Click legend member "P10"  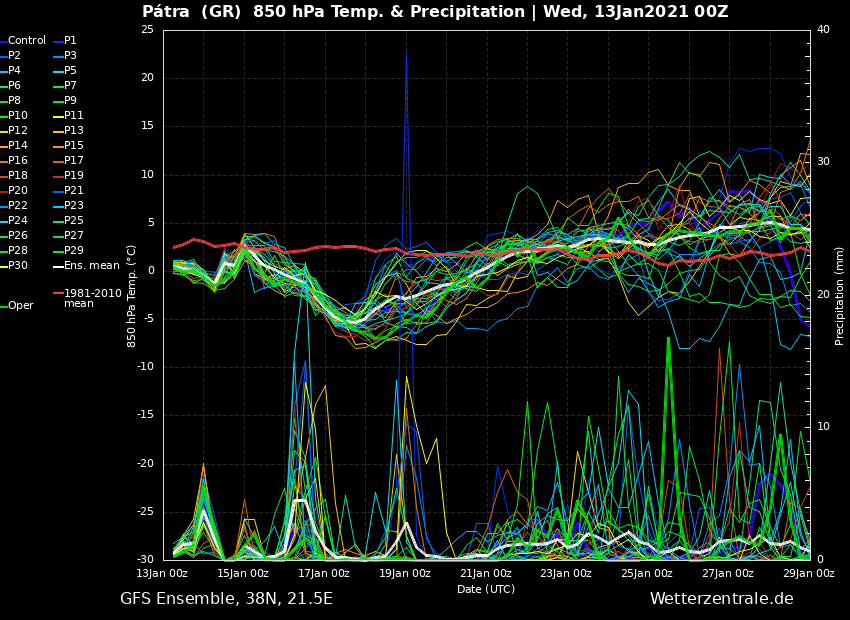14,115
